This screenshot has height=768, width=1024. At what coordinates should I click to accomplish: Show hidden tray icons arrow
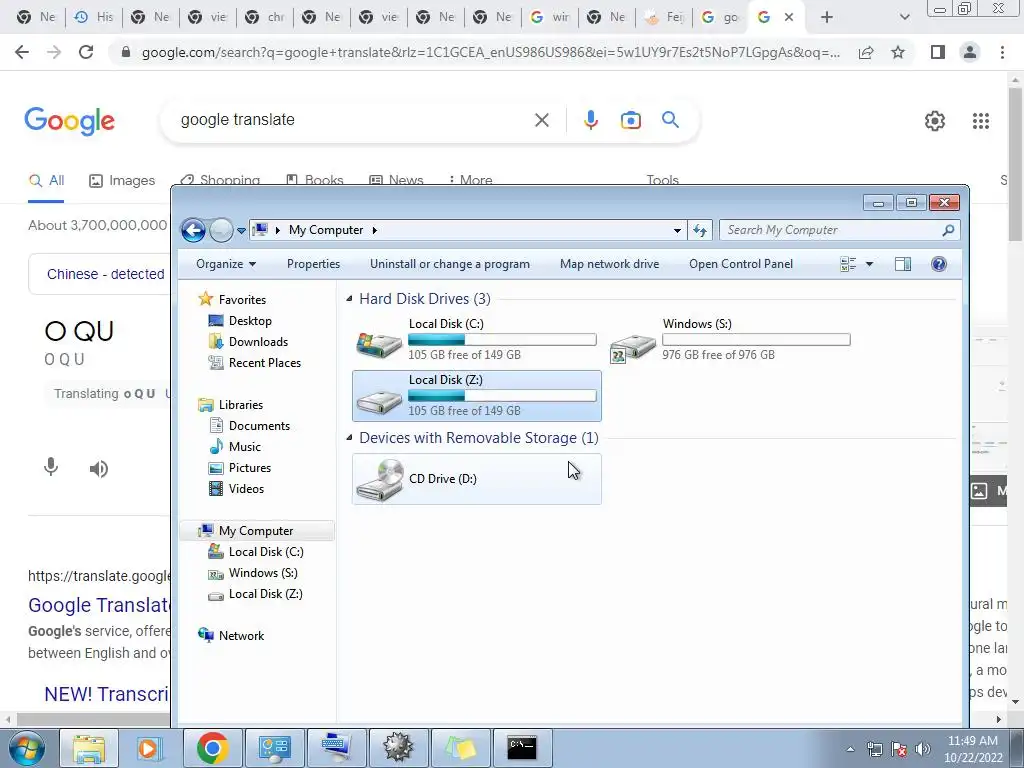[850, 750]
